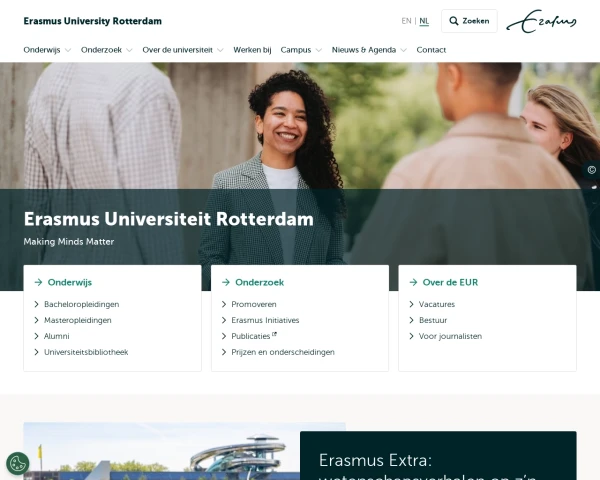The height and width of the screenshot is (480, 600).
Task: Select the NL language option
Action: click(x=424, y=21)
